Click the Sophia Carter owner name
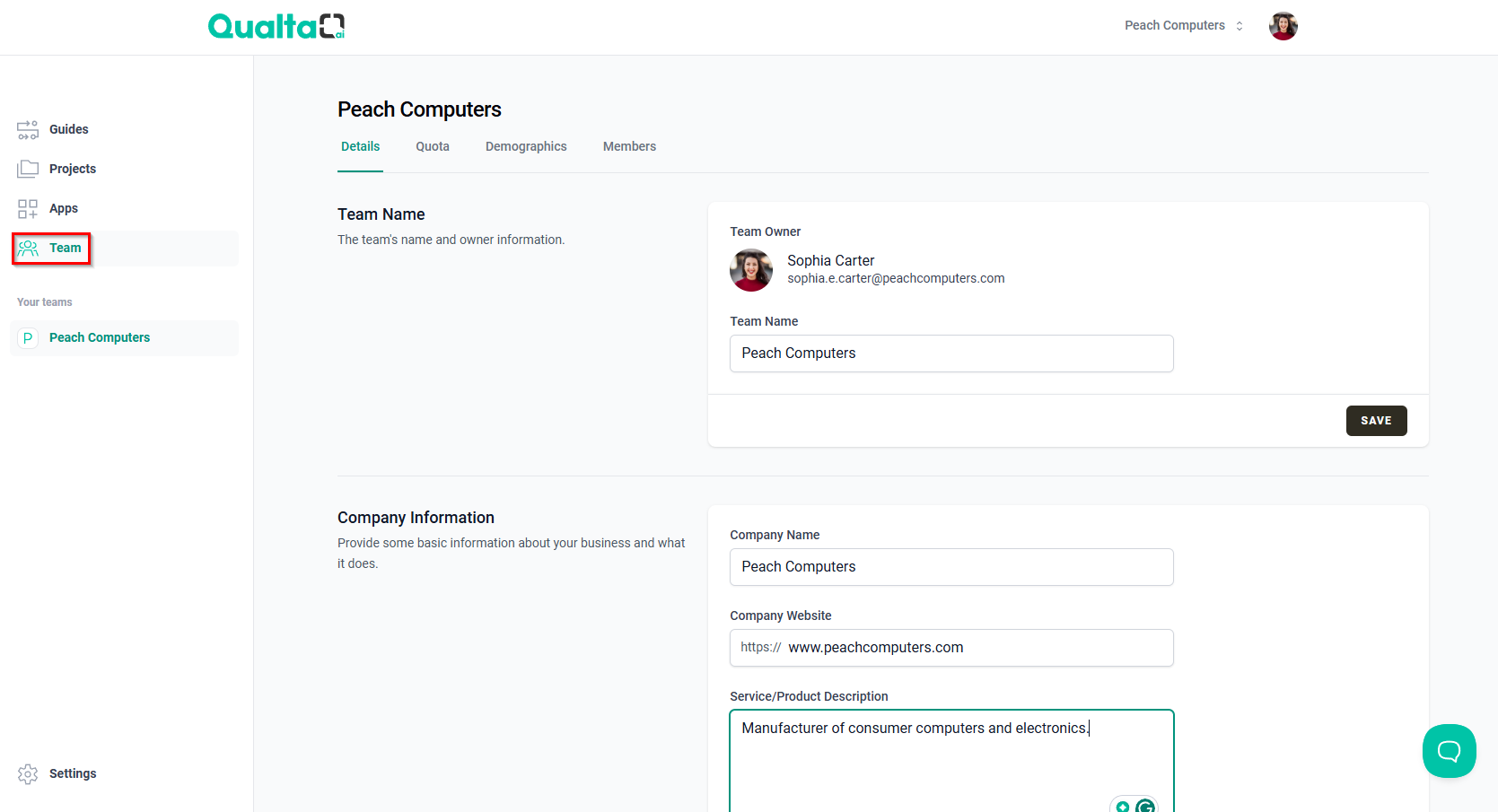The width and height of the screenshot is (1498, 812). [x=830, y=260]
